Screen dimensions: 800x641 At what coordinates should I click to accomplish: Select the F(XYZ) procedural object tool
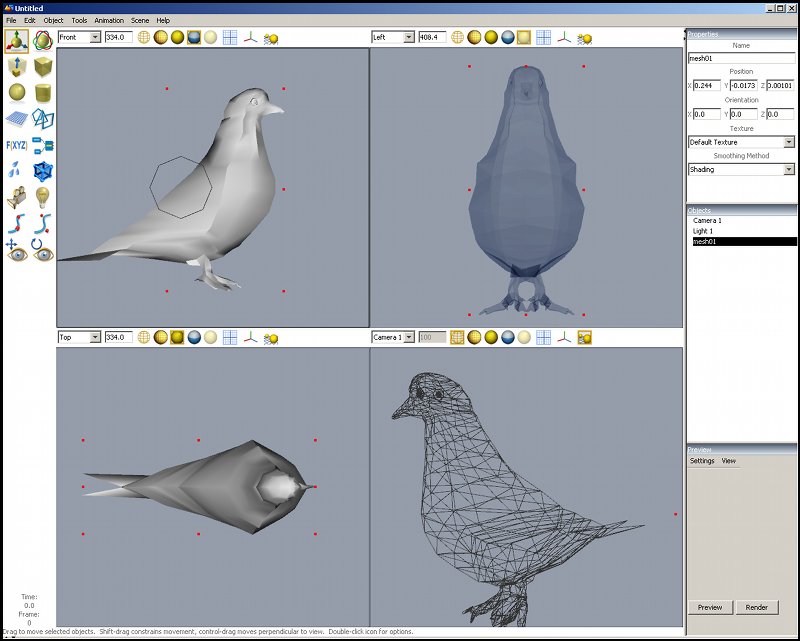(x=16, y=145)
